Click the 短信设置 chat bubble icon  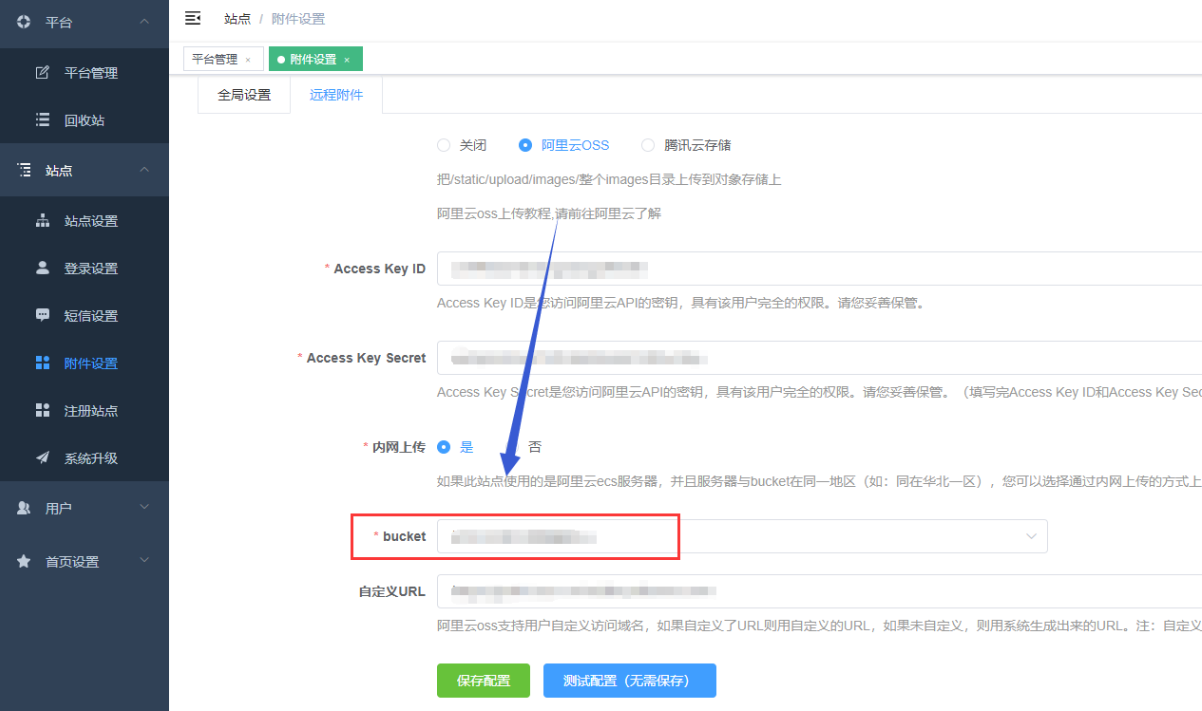click(x=43, y=315)
